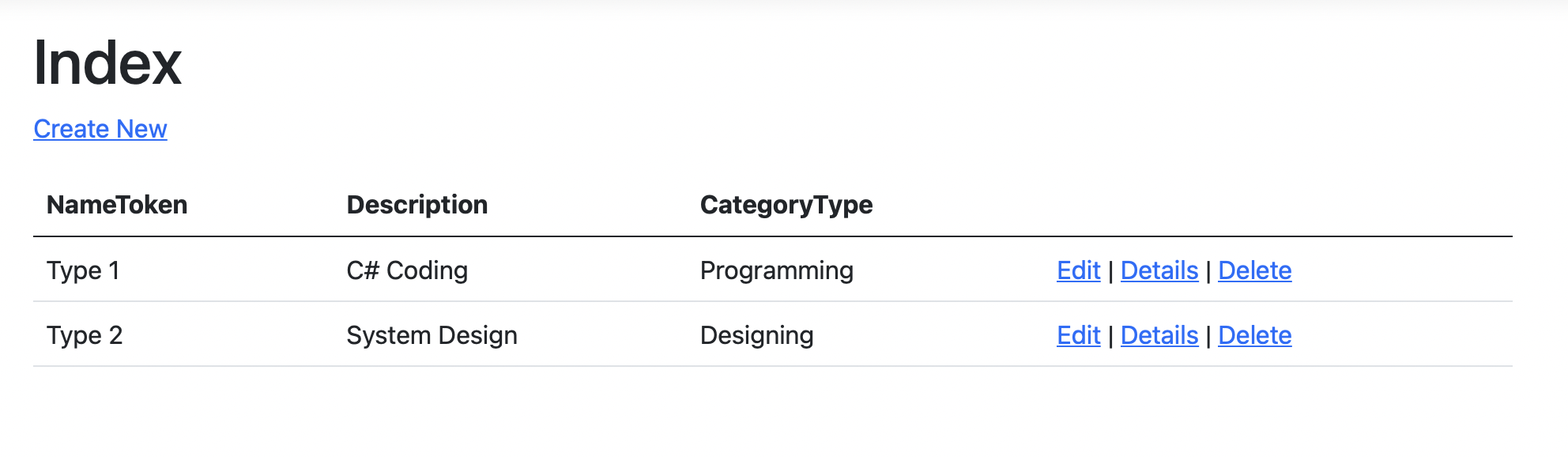The image size is (1568, 457).
Task: Delete the Type 2 entry
Action: (x=1254, y=335)
